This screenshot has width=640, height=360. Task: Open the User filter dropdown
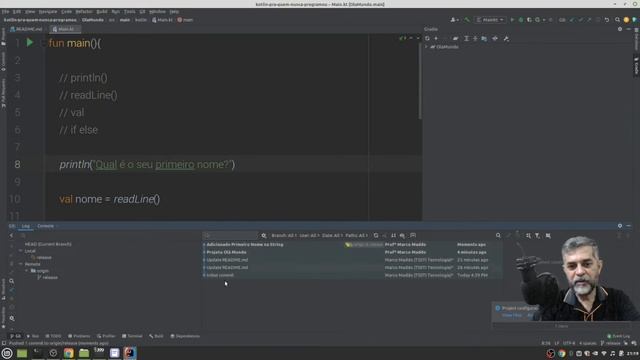click(309, 236)
